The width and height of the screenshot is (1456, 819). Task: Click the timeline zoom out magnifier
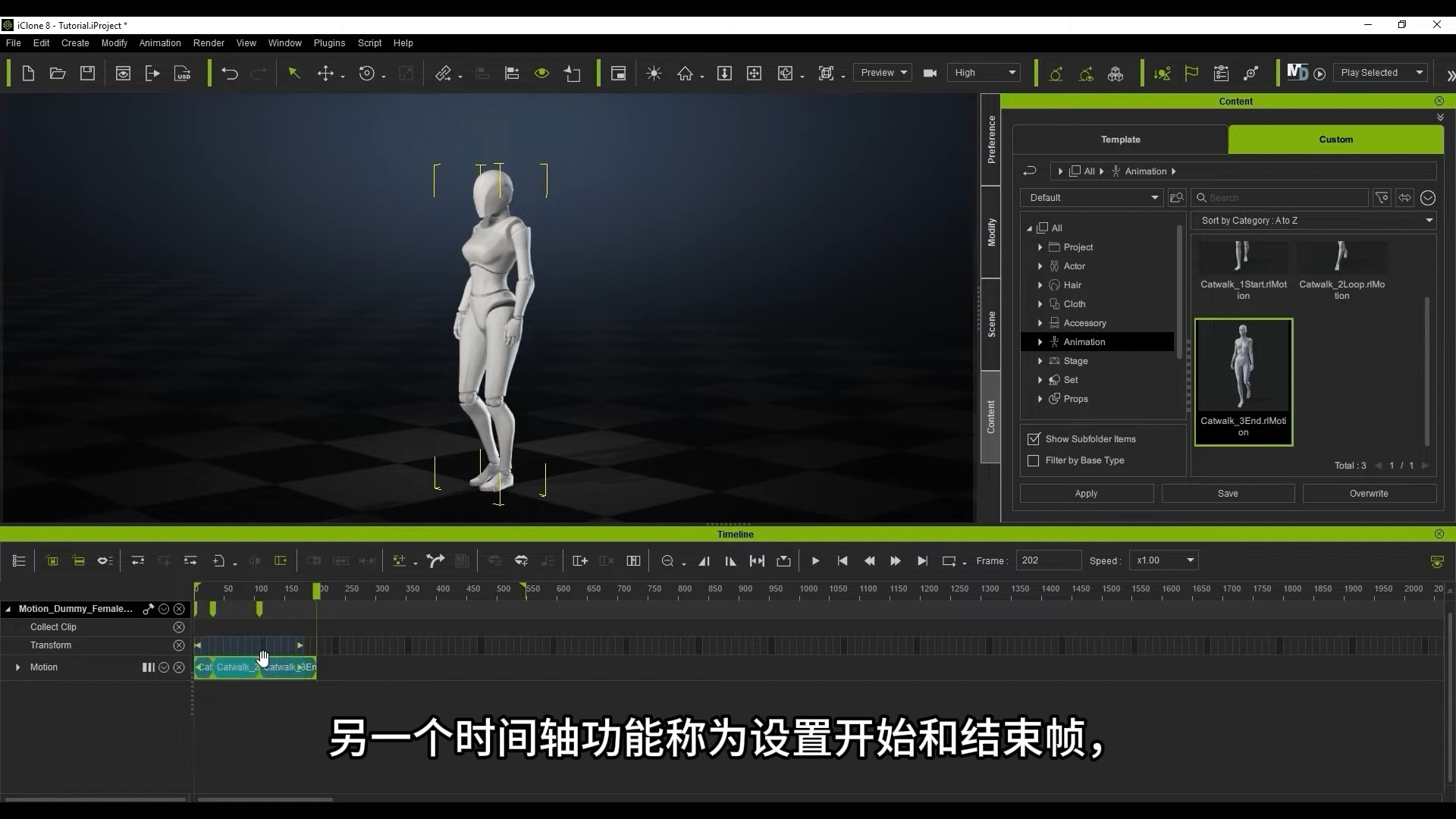(667, 561)
